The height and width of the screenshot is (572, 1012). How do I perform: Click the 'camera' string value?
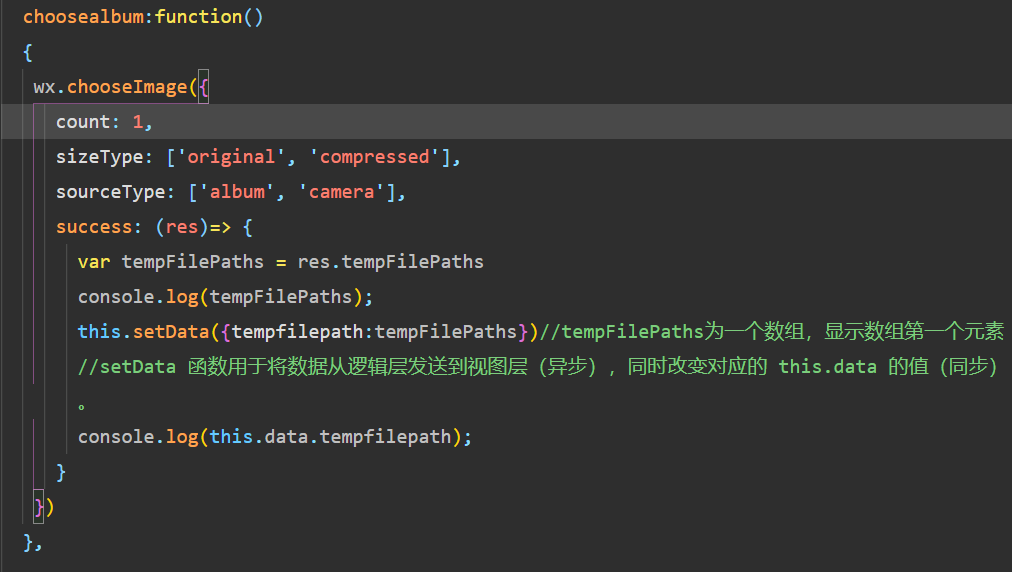pyautogui.click(x=341, y=192)
